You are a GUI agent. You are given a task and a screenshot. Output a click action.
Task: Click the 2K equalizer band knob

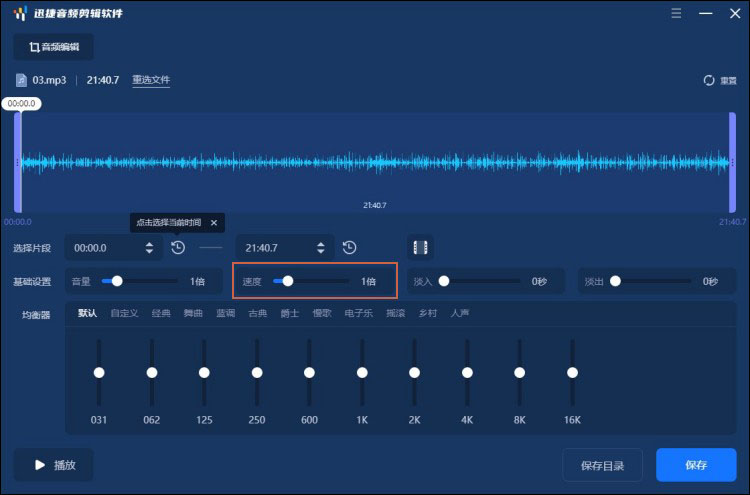click(415, 373)
